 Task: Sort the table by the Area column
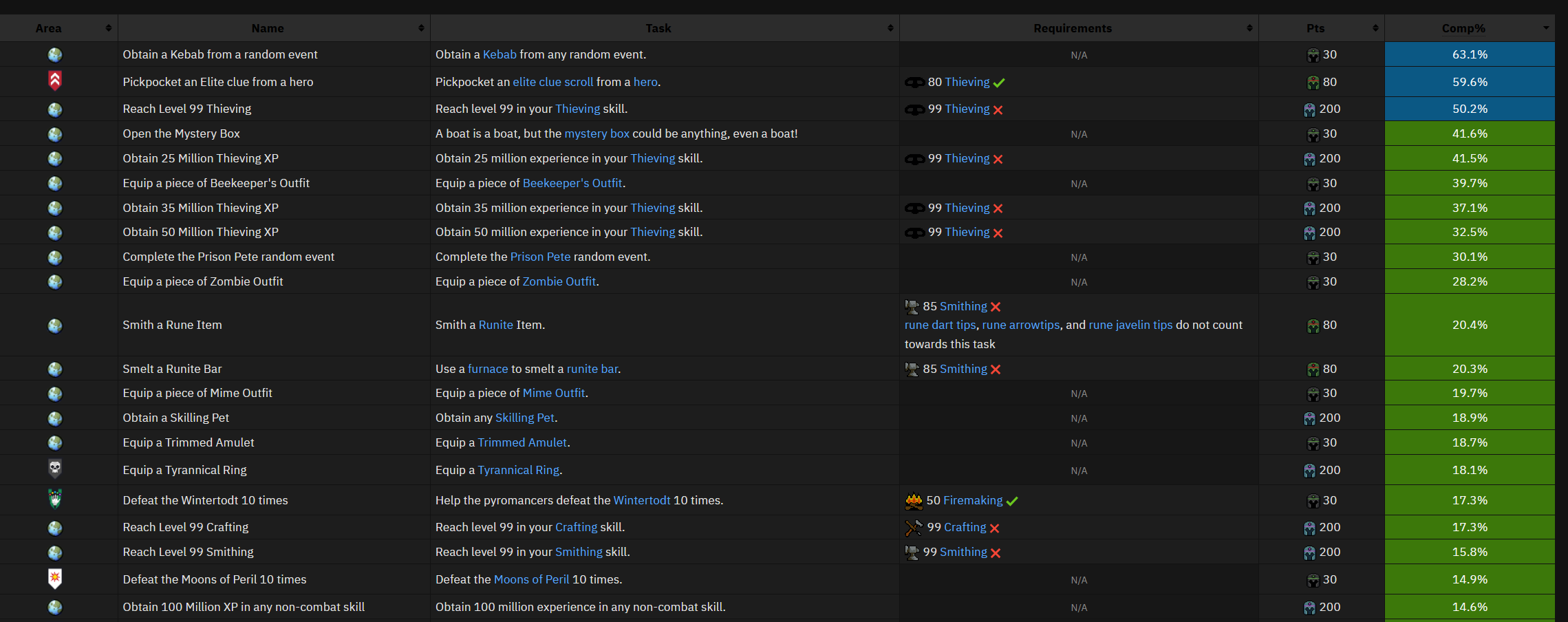coord(58,28)
